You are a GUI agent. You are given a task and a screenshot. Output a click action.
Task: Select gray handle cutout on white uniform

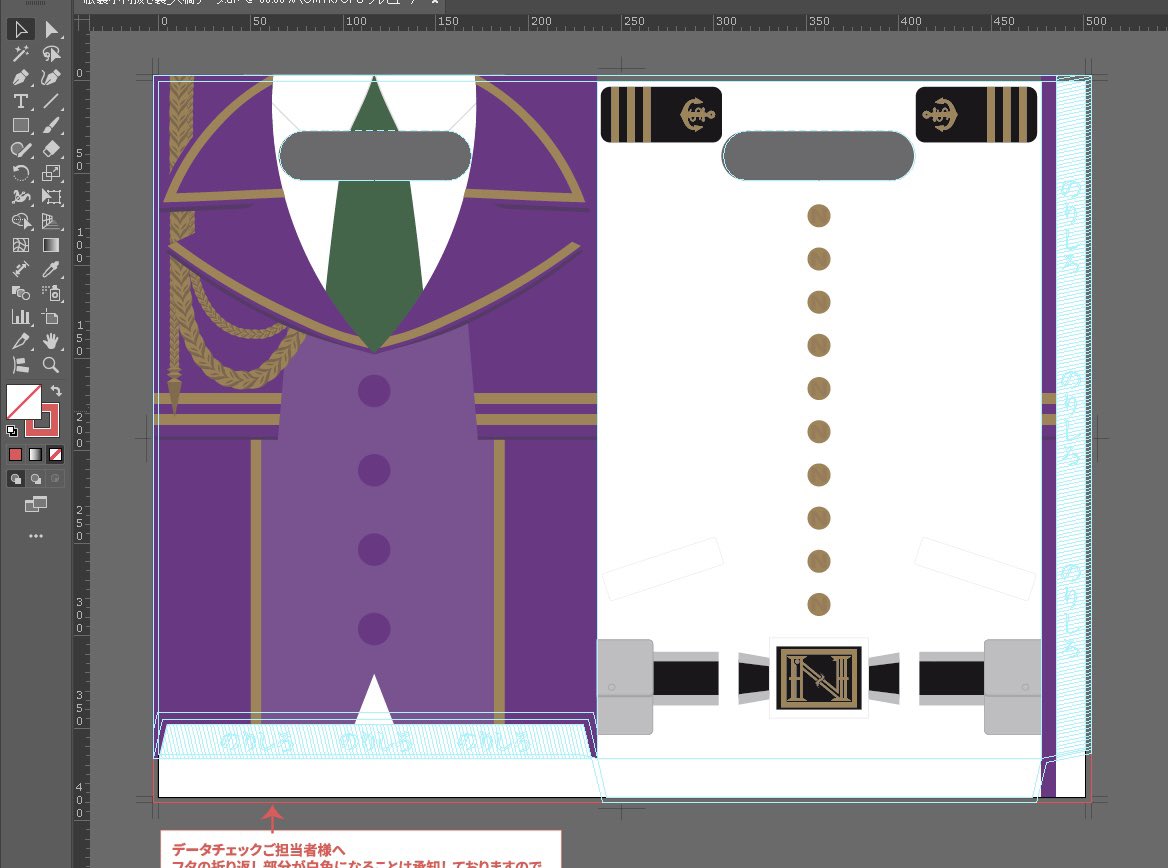[818, 156]
